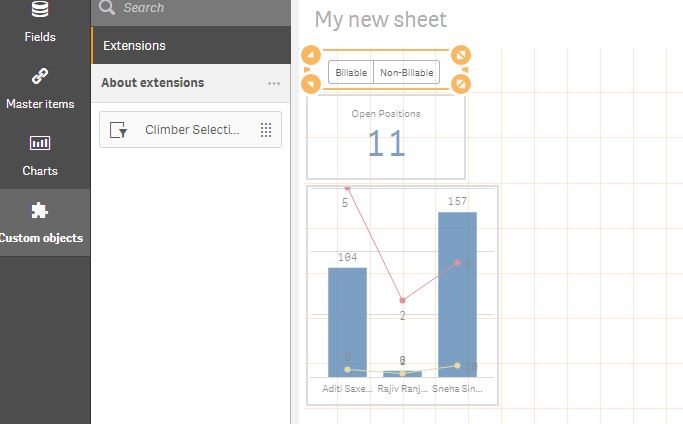Click the grid drag handle on Climber Selection
Screen dimensions: 683x424
click(266, 130)
